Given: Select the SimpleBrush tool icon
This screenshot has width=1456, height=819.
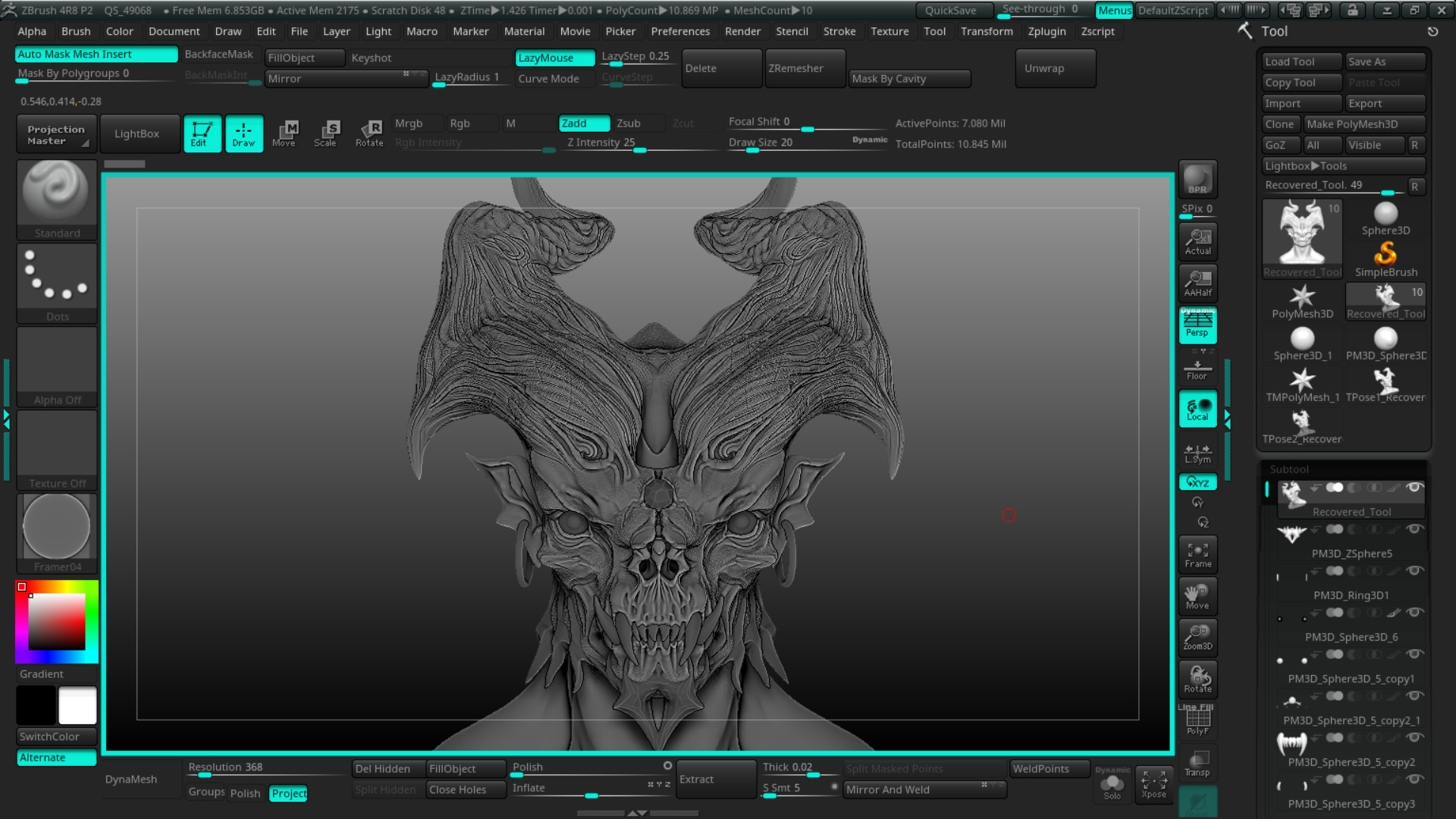Looking at the screenshot, I should (x=1385, y=259).
